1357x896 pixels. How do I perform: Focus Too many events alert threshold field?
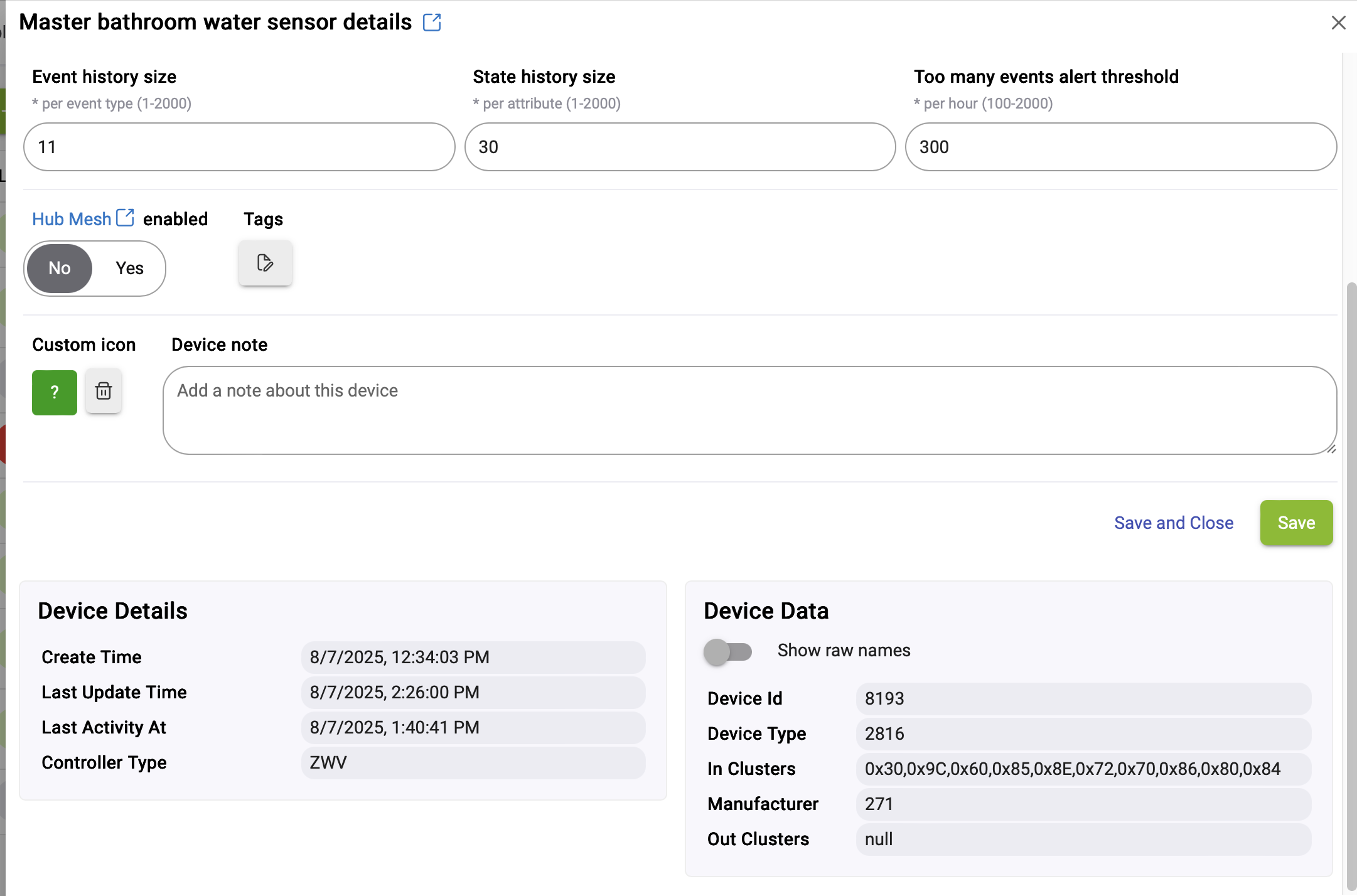1120,147
